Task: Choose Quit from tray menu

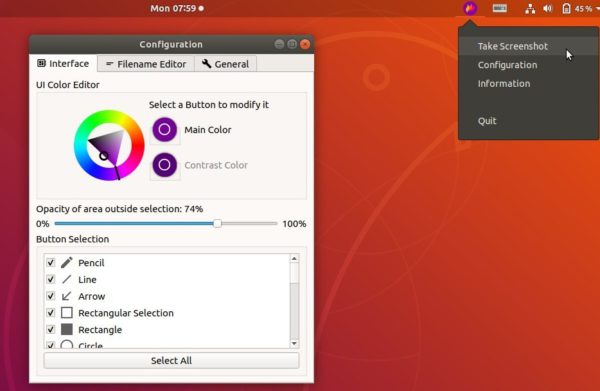Action: pos(528,121)
